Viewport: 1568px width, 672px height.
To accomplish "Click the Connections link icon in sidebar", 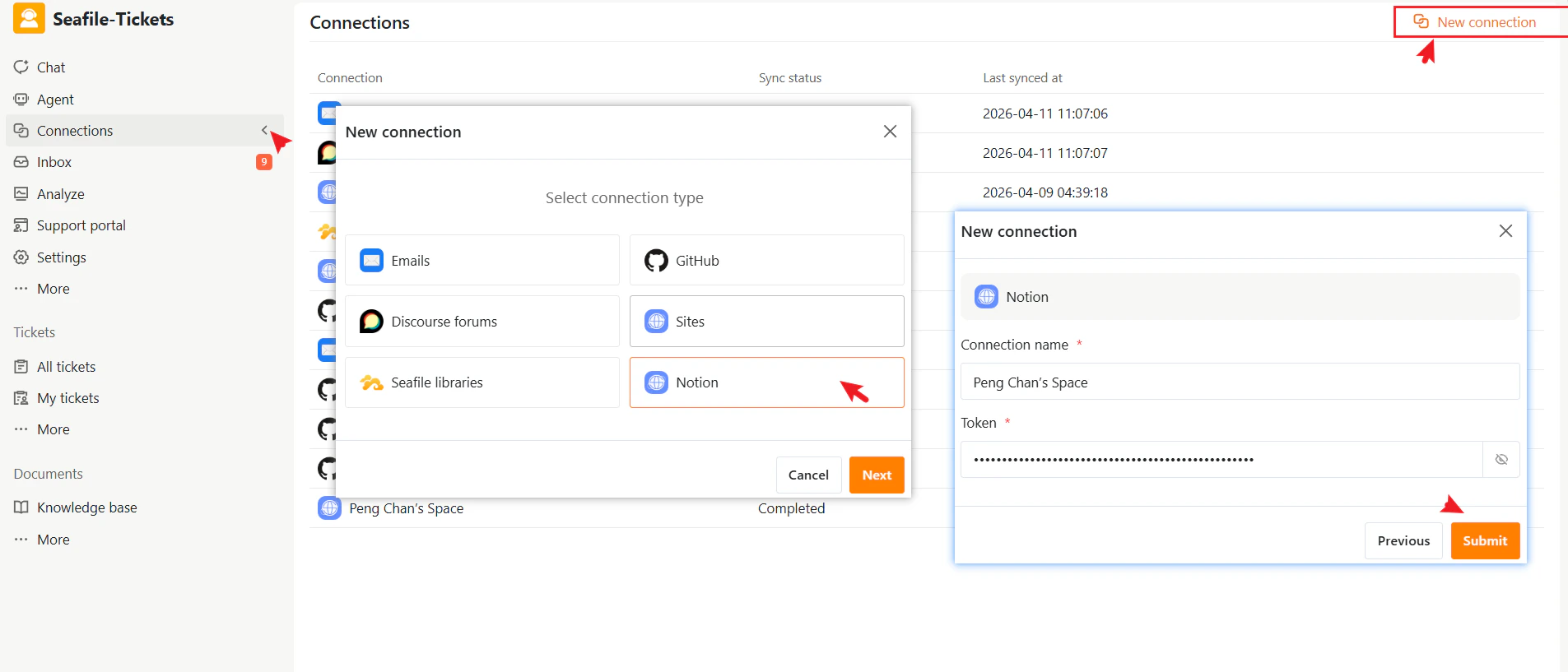I will [21, 130].
